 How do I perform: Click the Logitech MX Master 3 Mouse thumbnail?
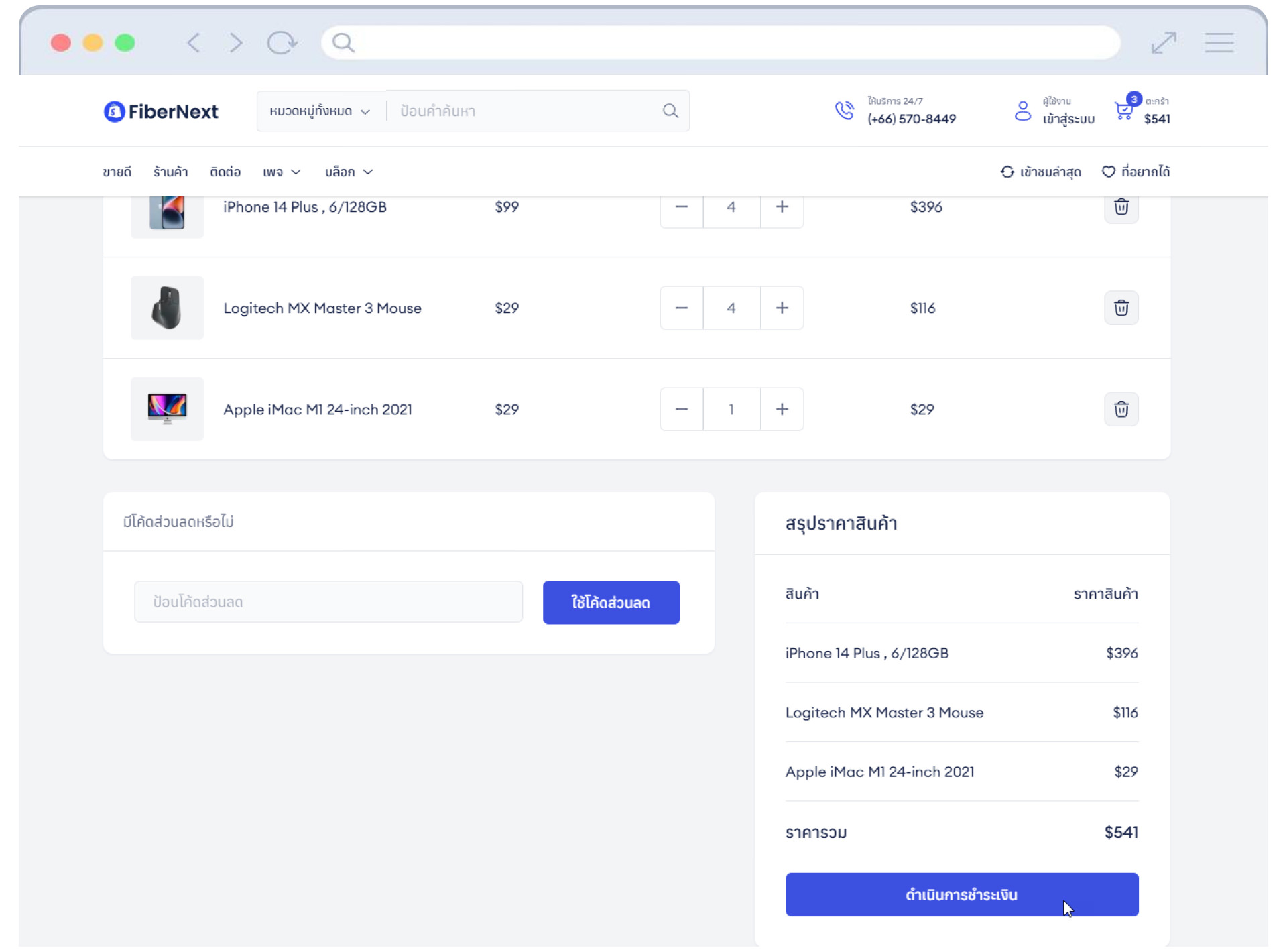coord(167,308)
